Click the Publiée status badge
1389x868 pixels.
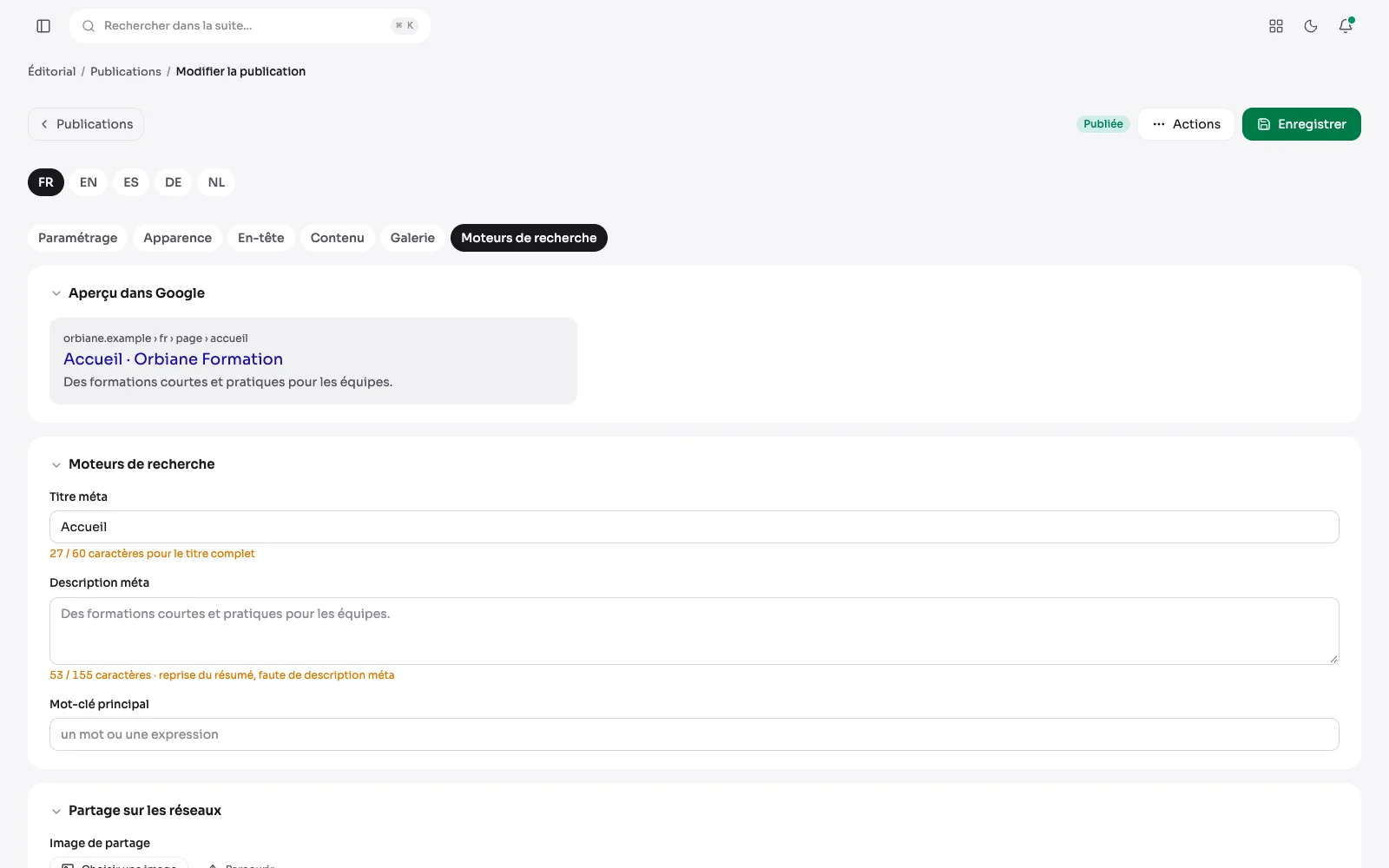(x=1103, y=124)
